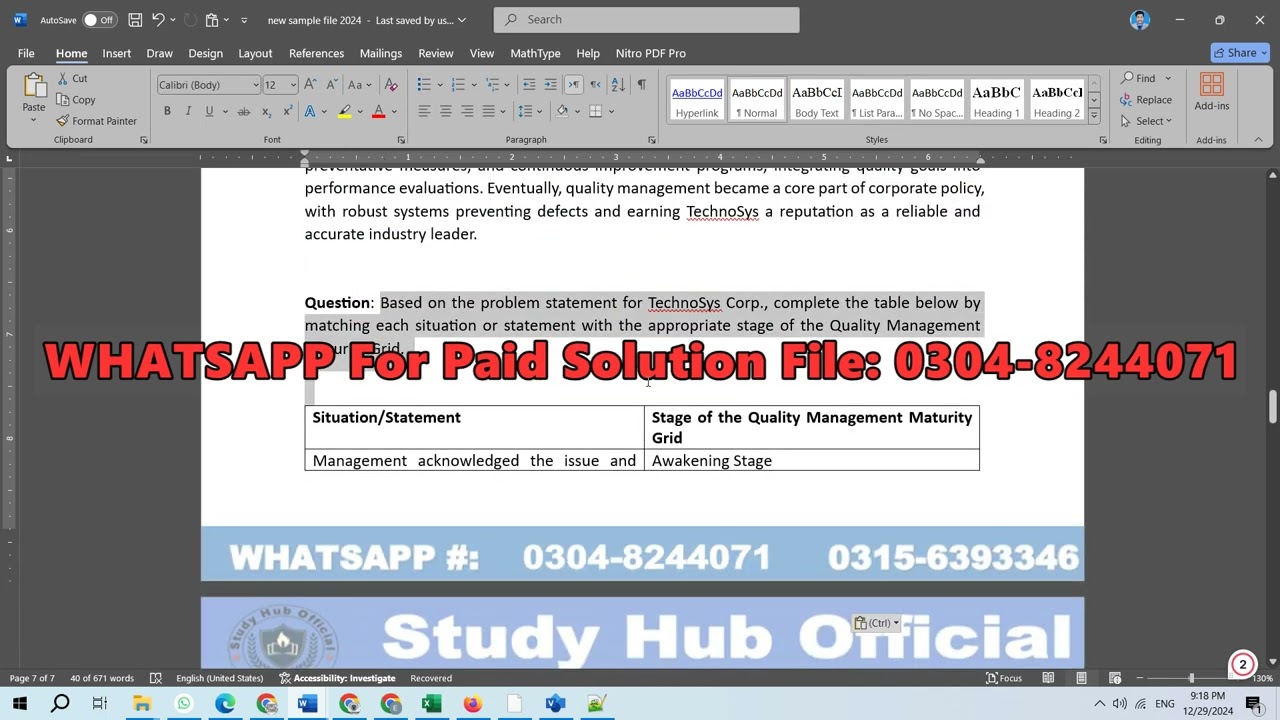Save the document from Quick Access Toolbar
This screenshot has height=720, width=1280.
135,20
